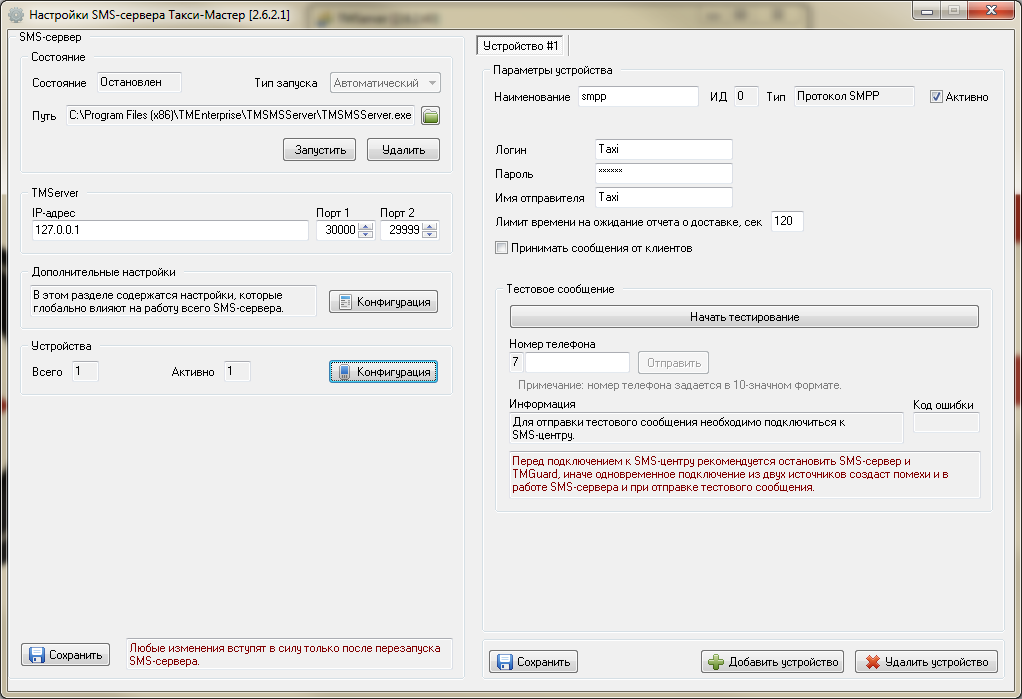Click the Отправить button

(673, 363)
